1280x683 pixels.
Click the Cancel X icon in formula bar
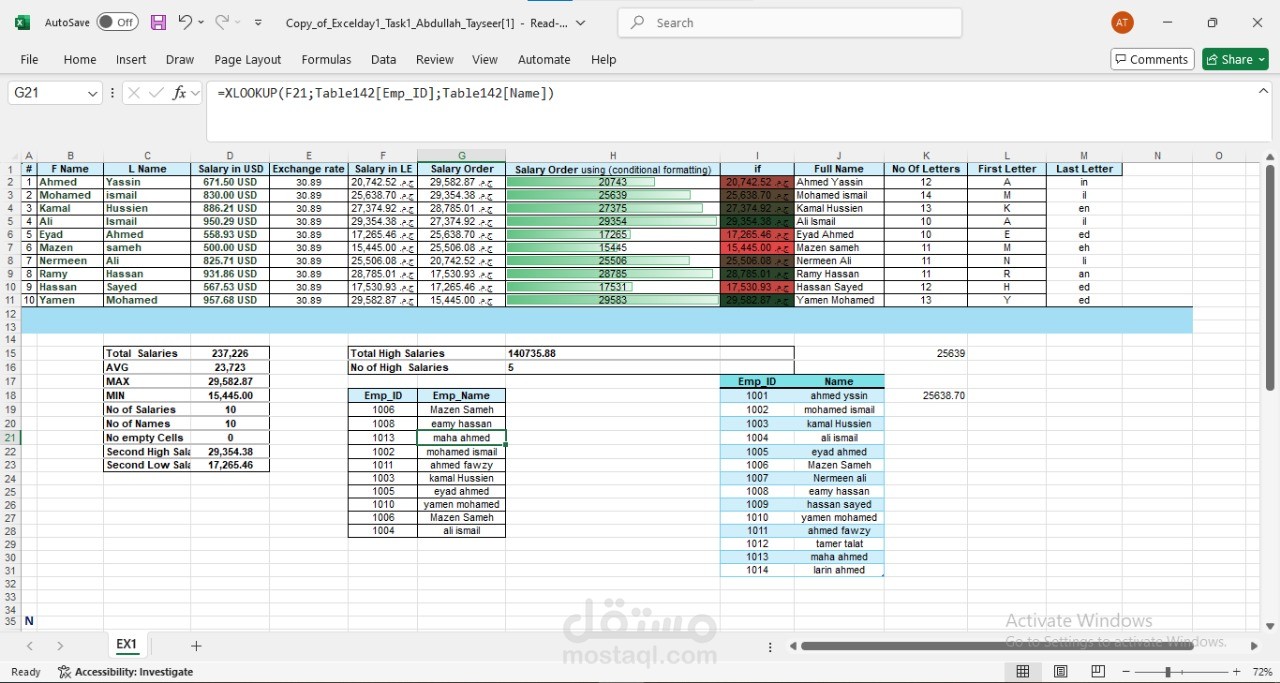point(133,93)
